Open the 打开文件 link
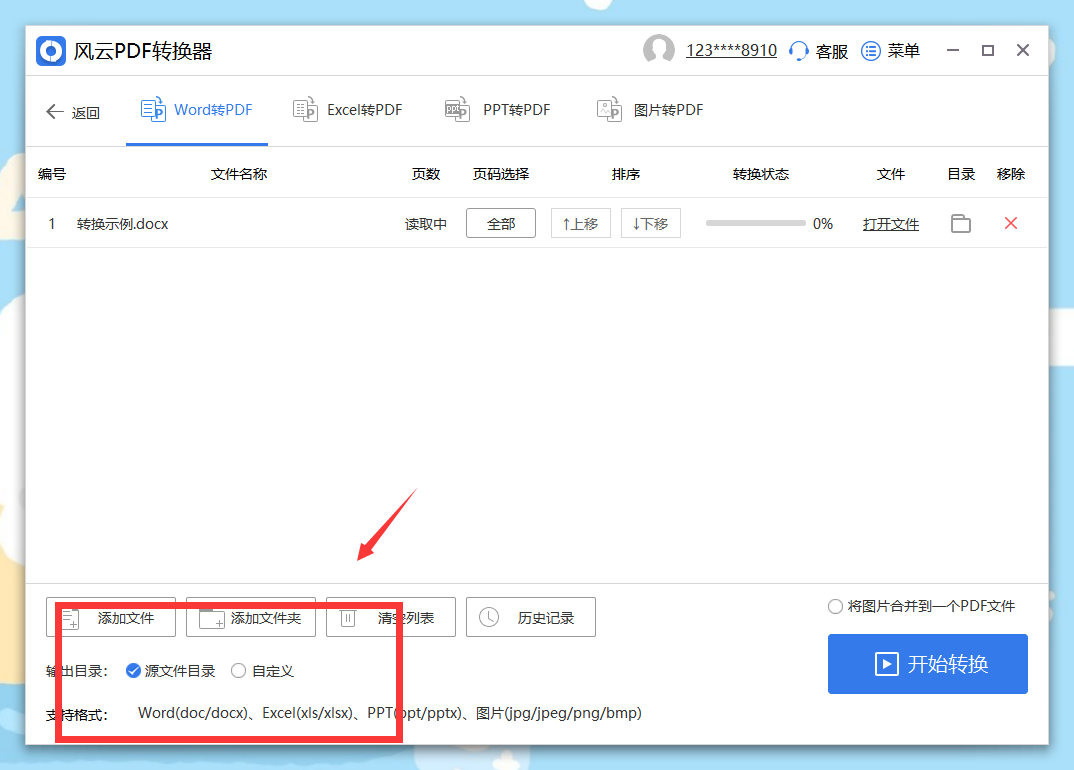 pos(890,224)
